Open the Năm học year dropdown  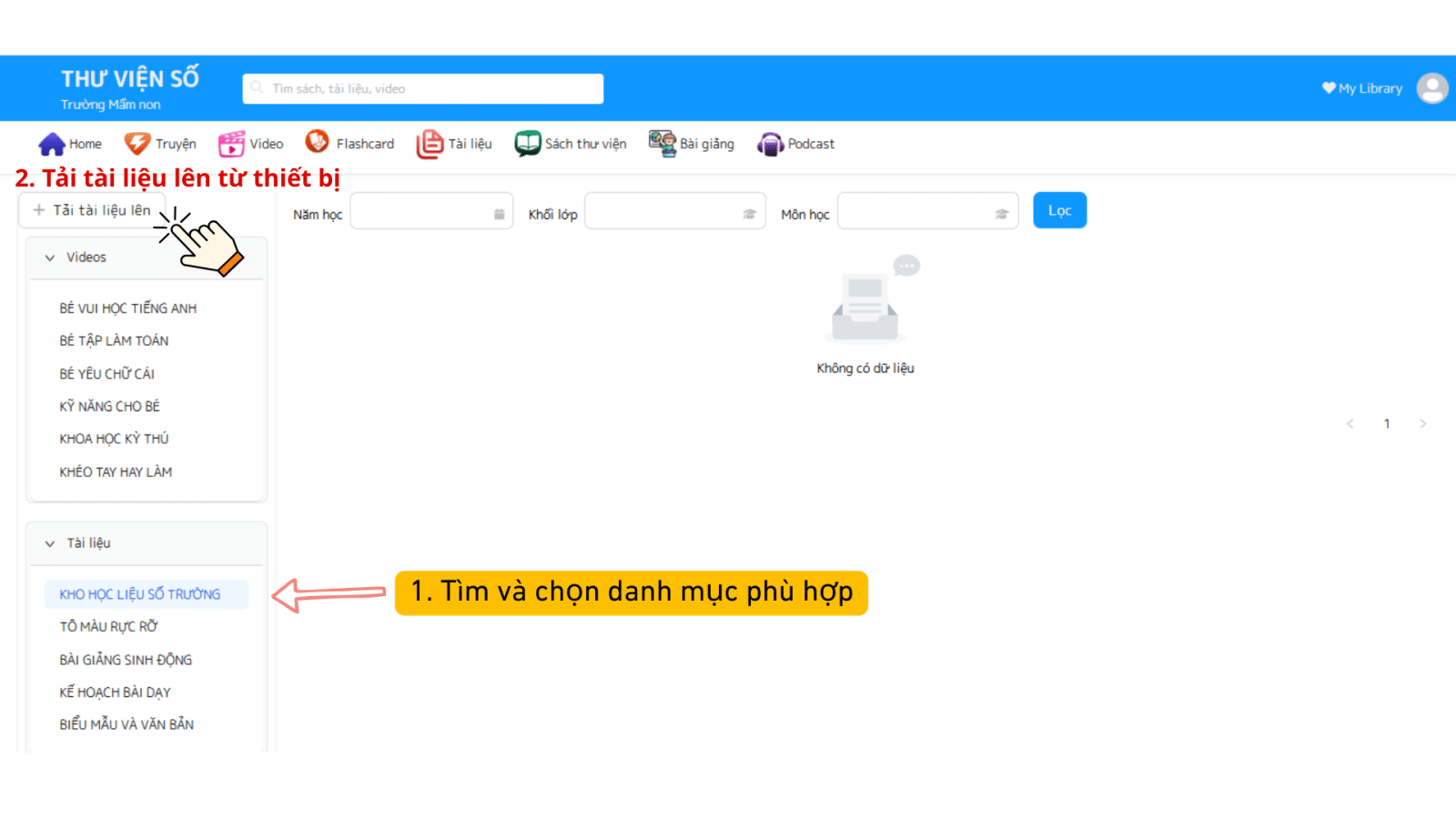coord(431,211)
